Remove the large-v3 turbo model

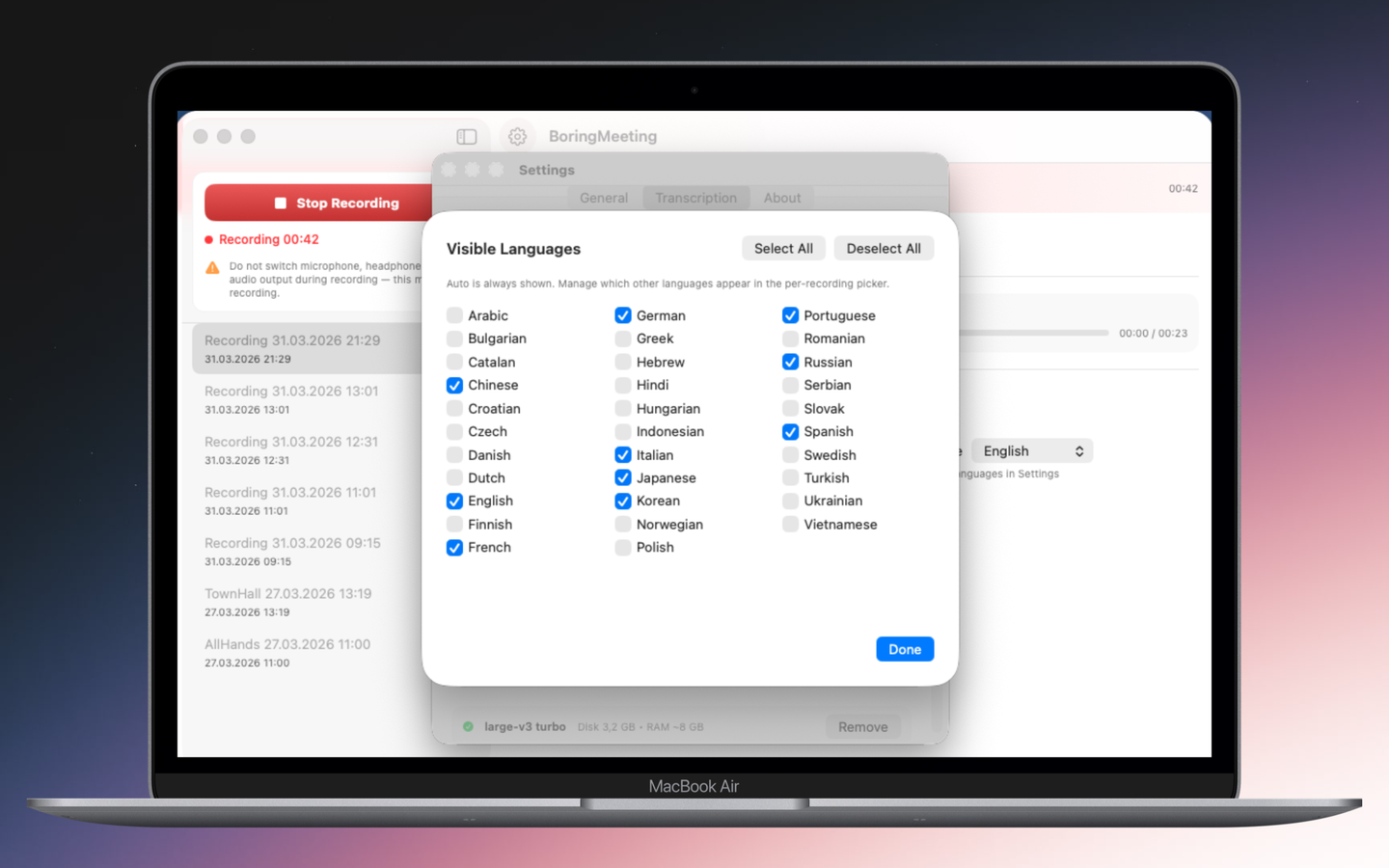click(862, 727)
